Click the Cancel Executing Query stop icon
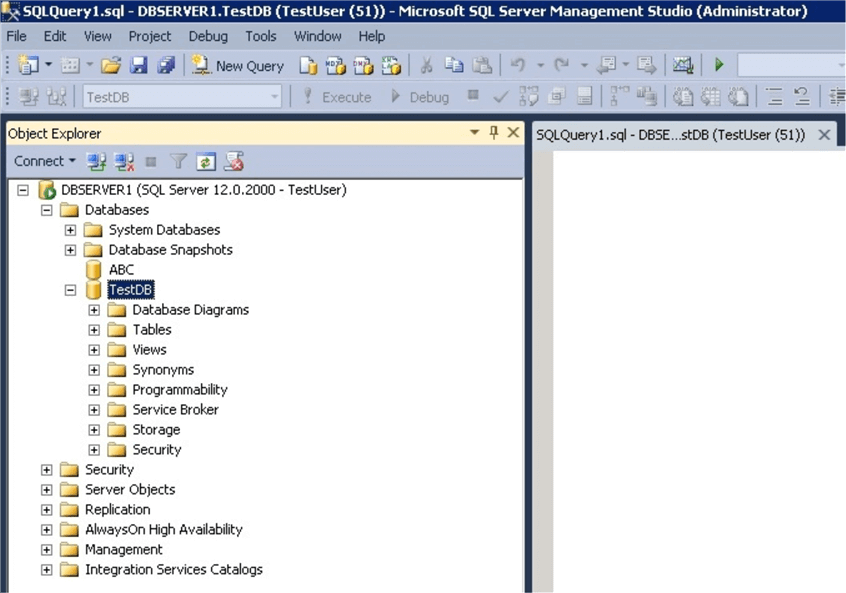 coord(473,96)
